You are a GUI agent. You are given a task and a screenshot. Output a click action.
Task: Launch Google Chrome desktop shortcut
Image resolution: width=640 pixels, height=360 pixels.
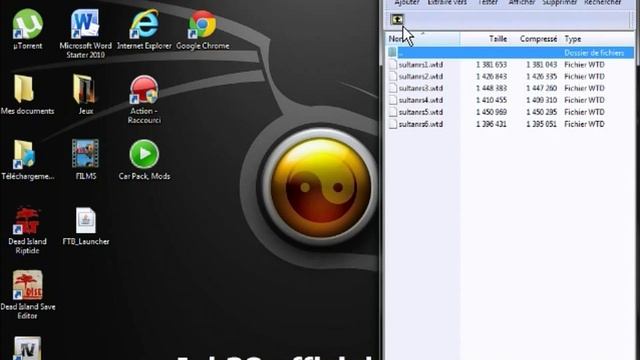(x=202, y=29)
